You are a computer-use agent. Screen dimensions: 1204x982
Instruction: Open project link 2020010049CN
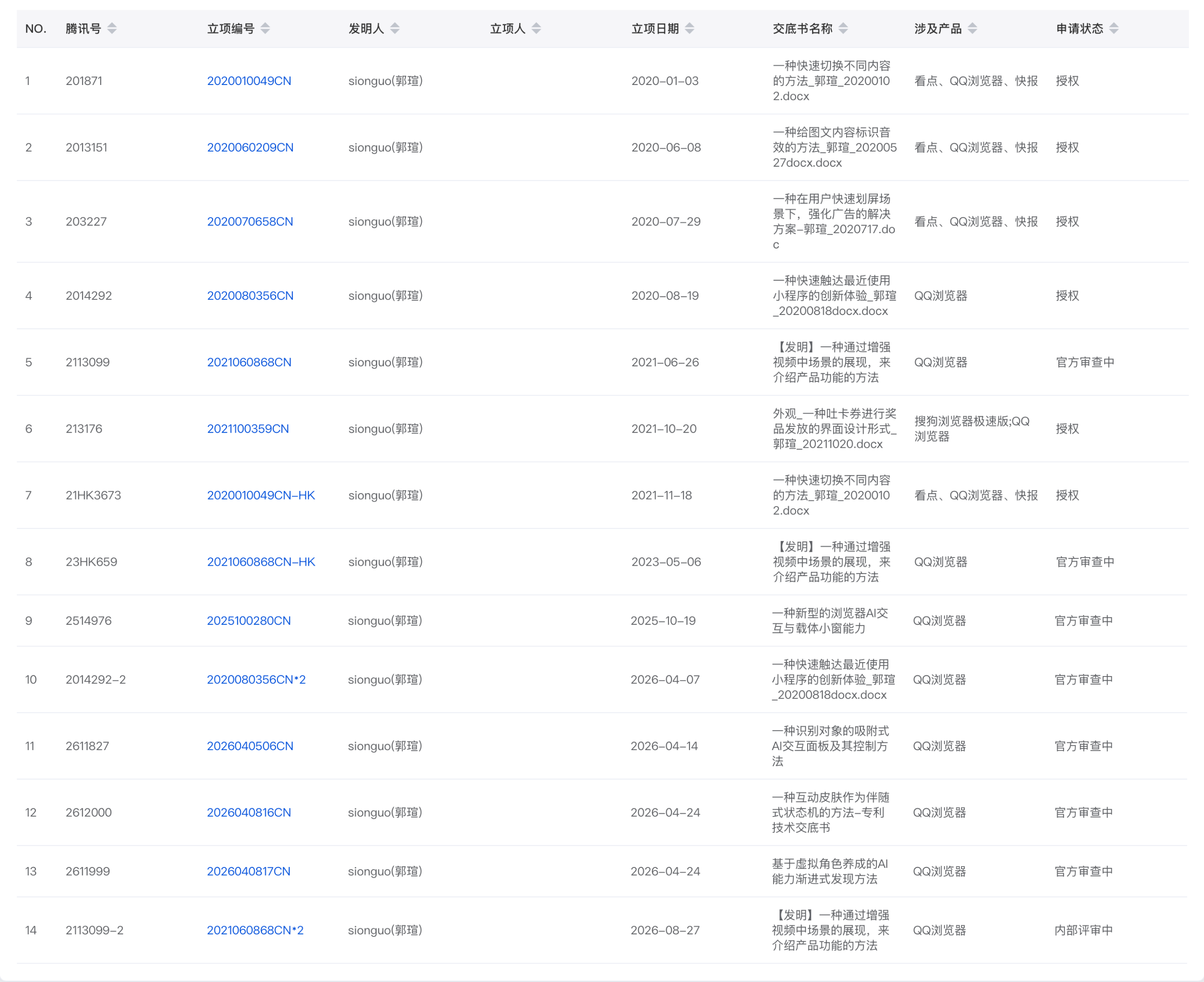pyautogui.click(x=249, y=81)
